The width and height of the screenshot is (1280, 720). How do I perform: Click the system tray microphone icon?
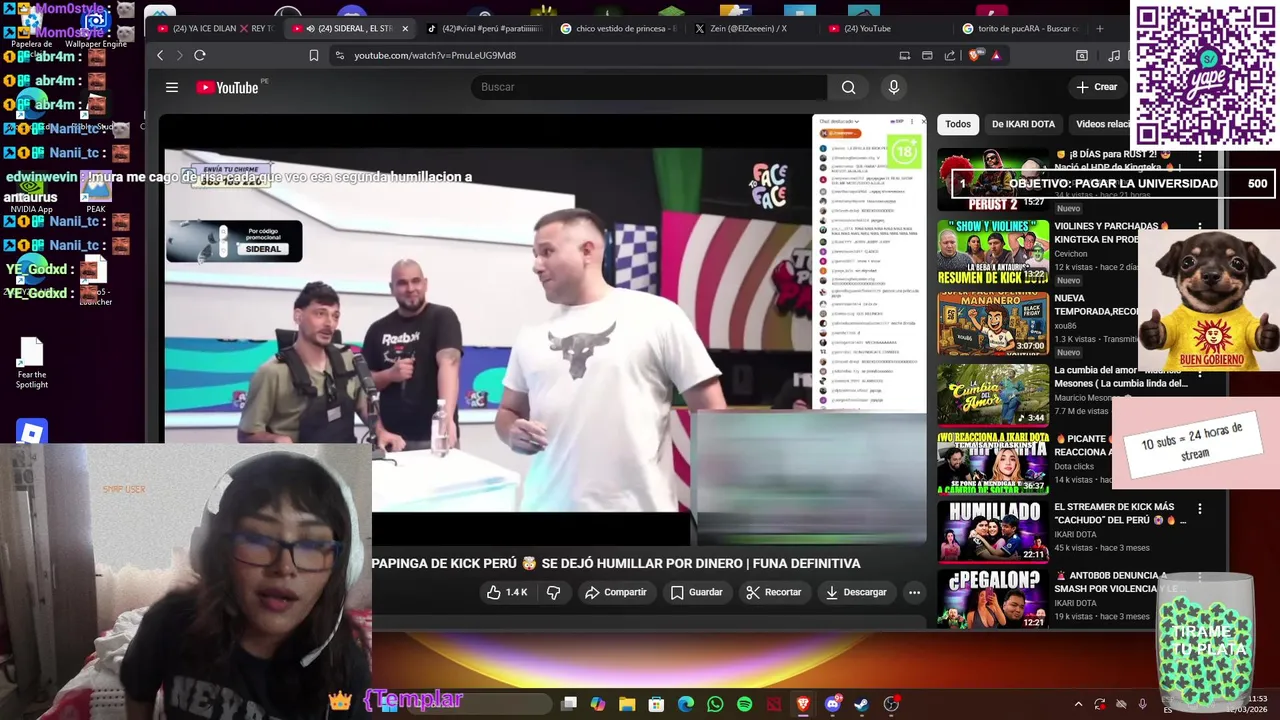pyautogui.click(x=1142, y=705)
